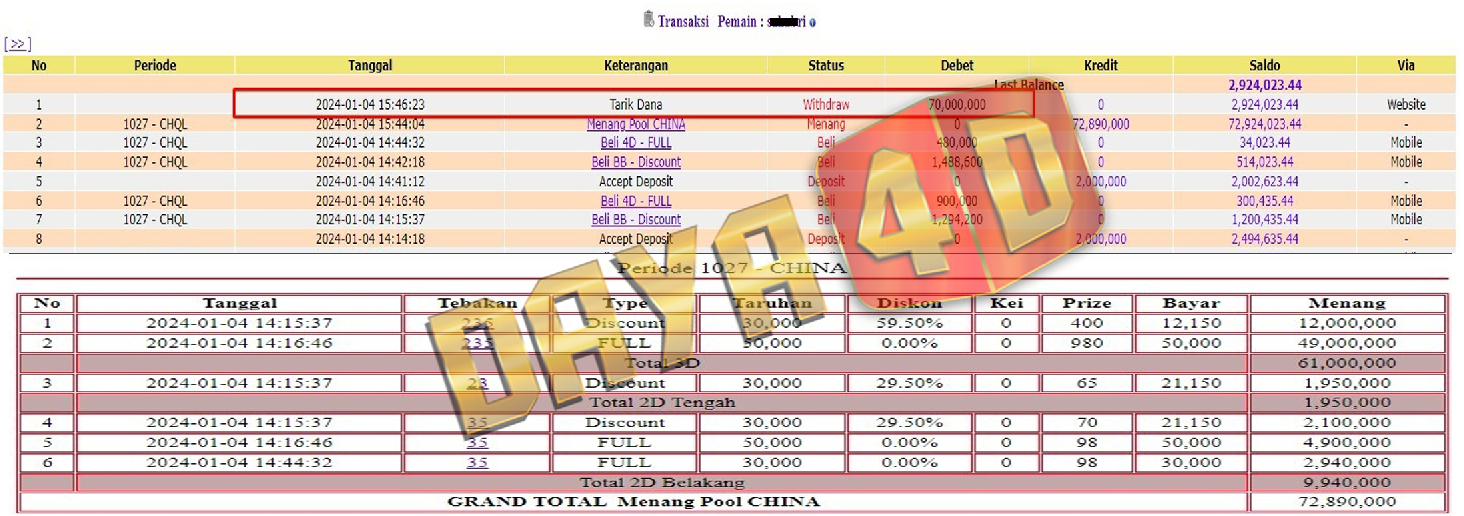Image resolution: width=1464 pixels, height=516 pixels.
Task: Click the Tebakan number 23 link
Action: click(477, 383)
